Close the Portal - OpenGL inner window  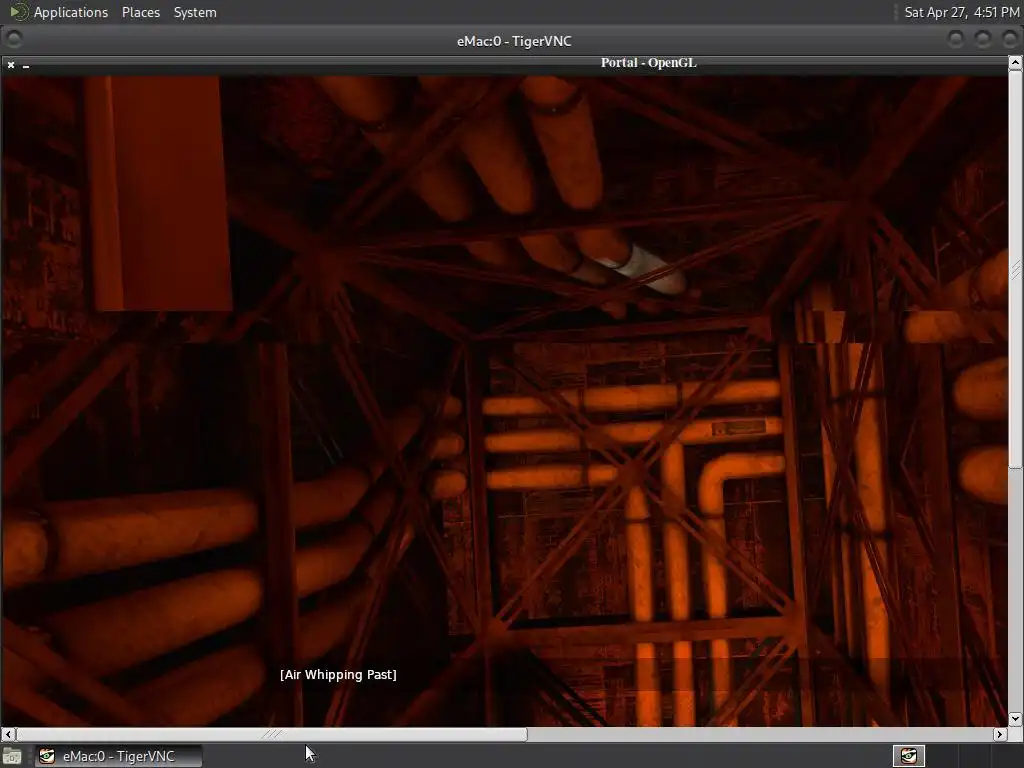click(x=11, y=65)
